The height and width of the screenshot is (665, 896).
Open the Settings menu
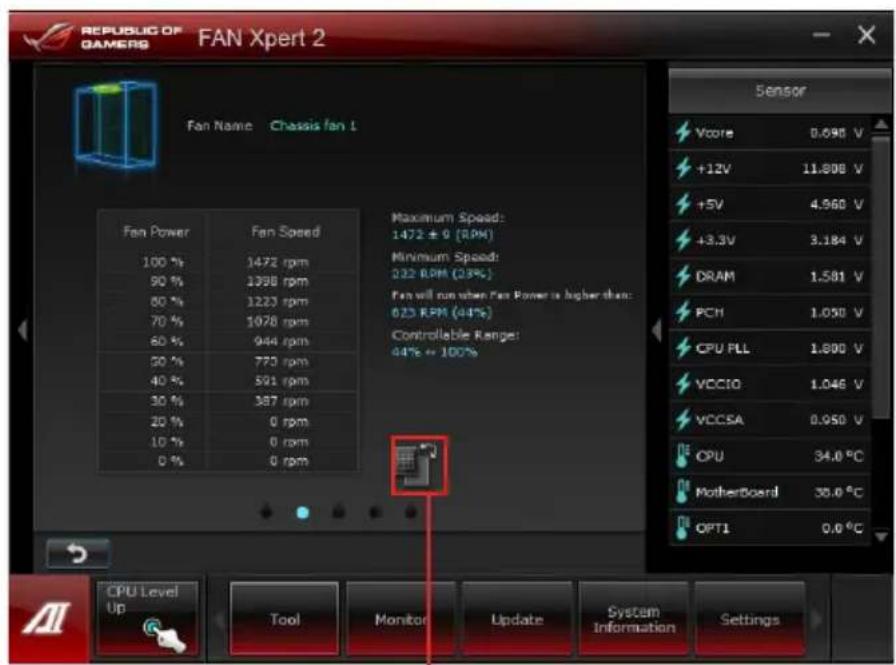750,619
